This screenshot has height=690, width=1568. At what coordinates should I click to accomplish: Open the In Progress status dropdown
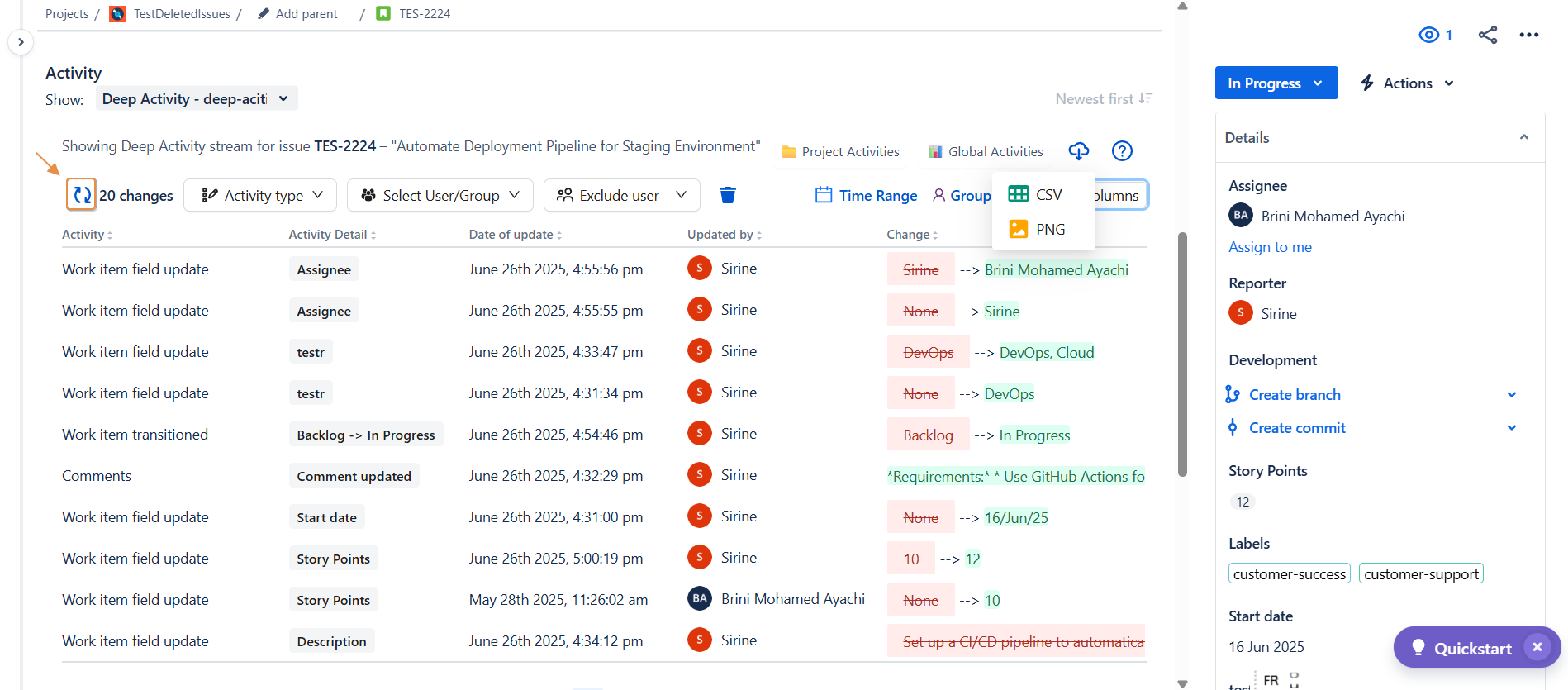click(x=1276, y=83)
